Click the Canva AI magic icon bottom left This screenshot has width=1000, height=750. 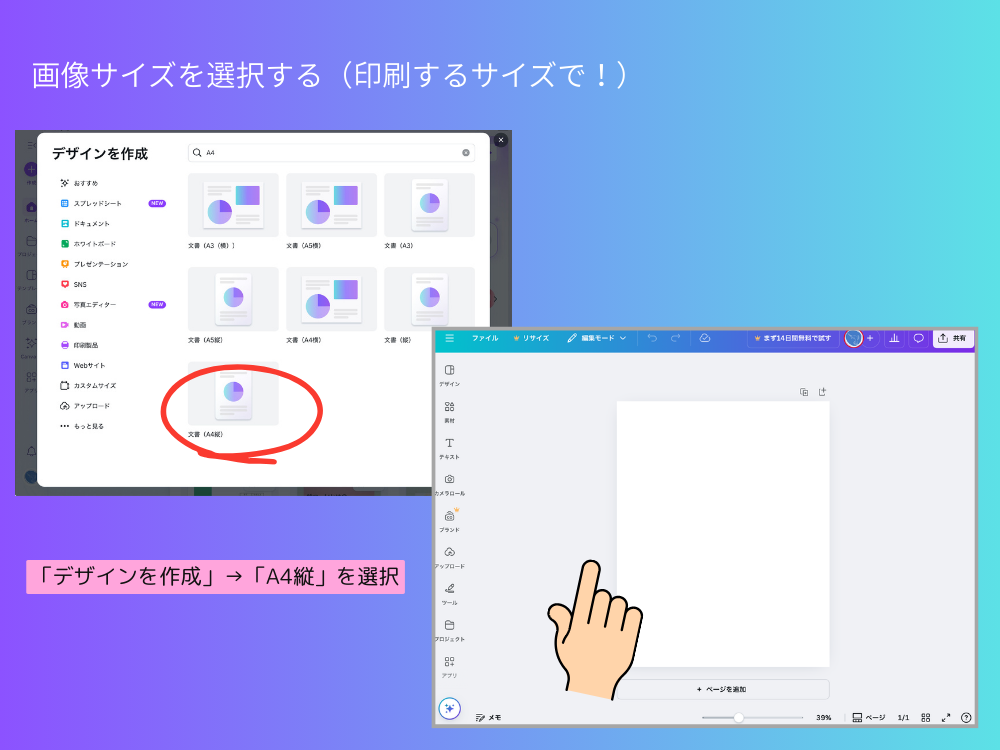(450, 709)
